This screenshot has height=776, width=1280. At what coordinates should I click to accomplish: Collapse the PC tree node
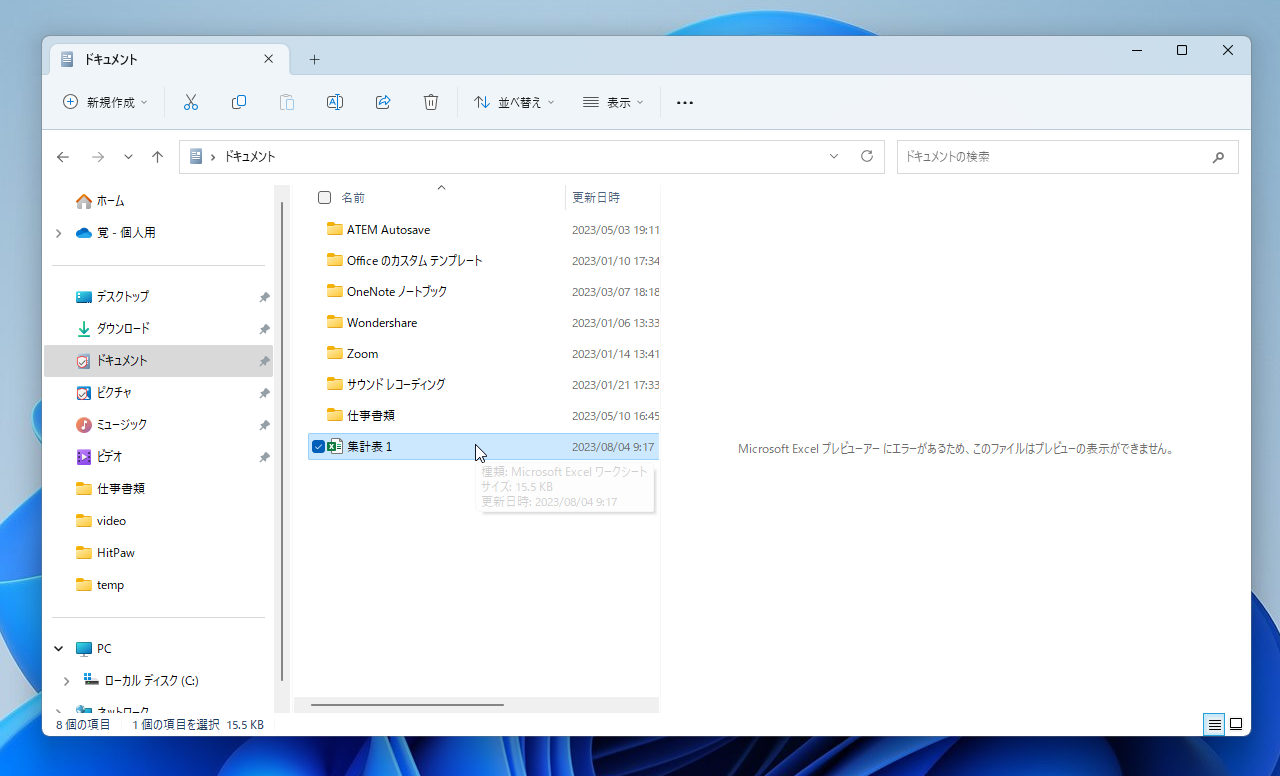tap(59, 649)
